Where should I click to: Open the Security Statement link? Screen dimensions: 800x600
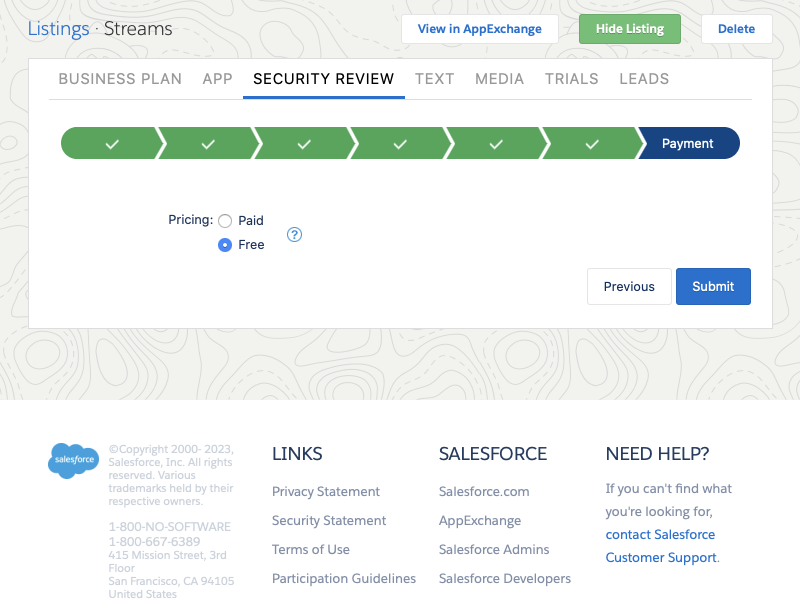pyautogui.click(x=329, y=520)
